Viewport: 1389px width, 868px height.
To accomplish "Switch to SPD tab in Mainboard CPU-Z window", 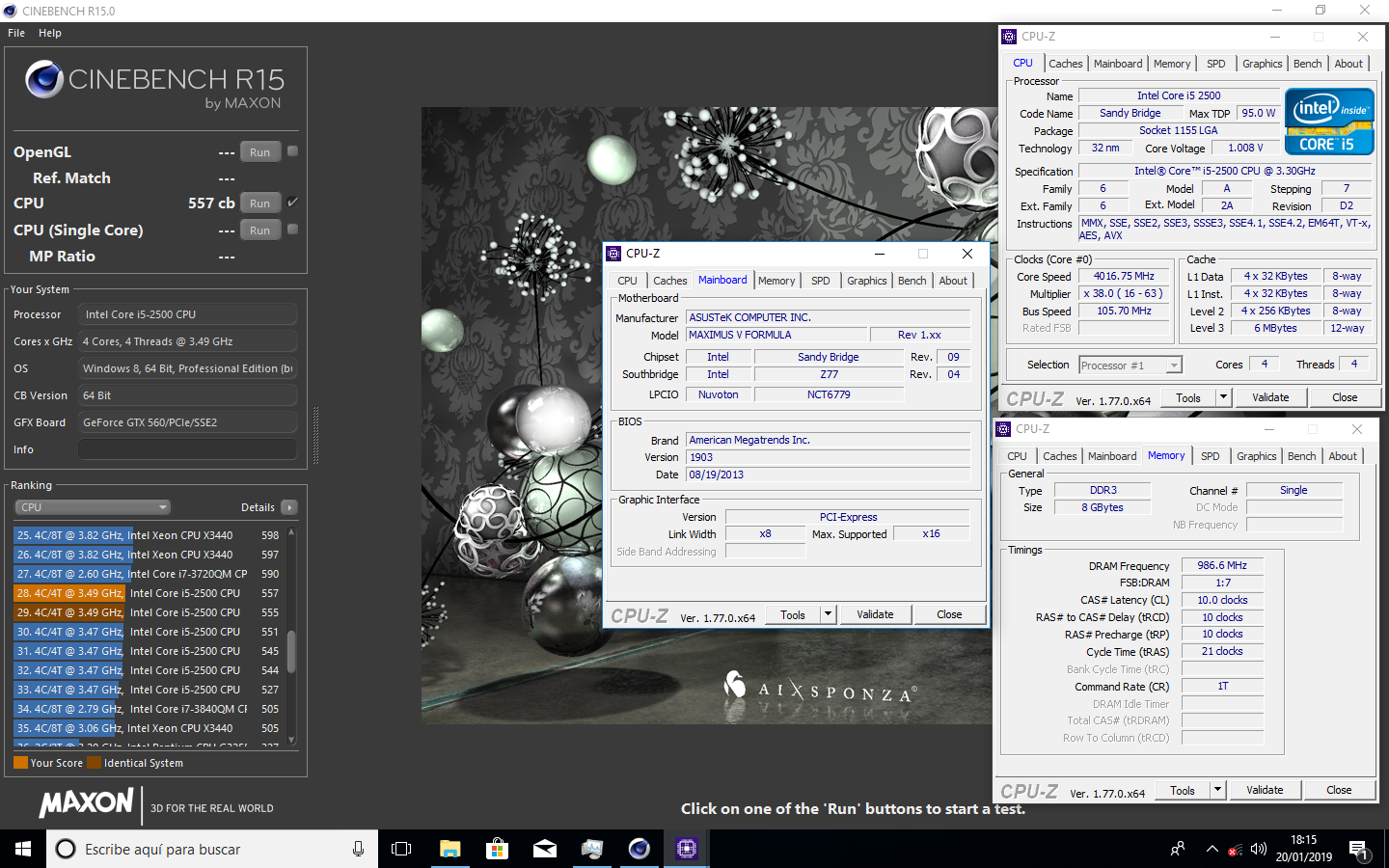I will pyautogui.click(x=820, y=281).
